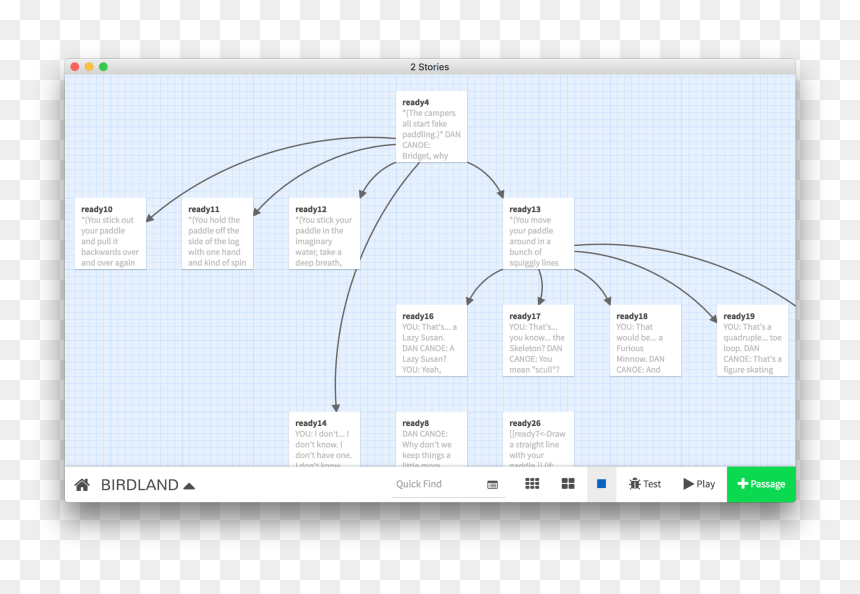Show full passage view with blue square
The height and width of the screenshot is (594, 860).
pos(602,484)
